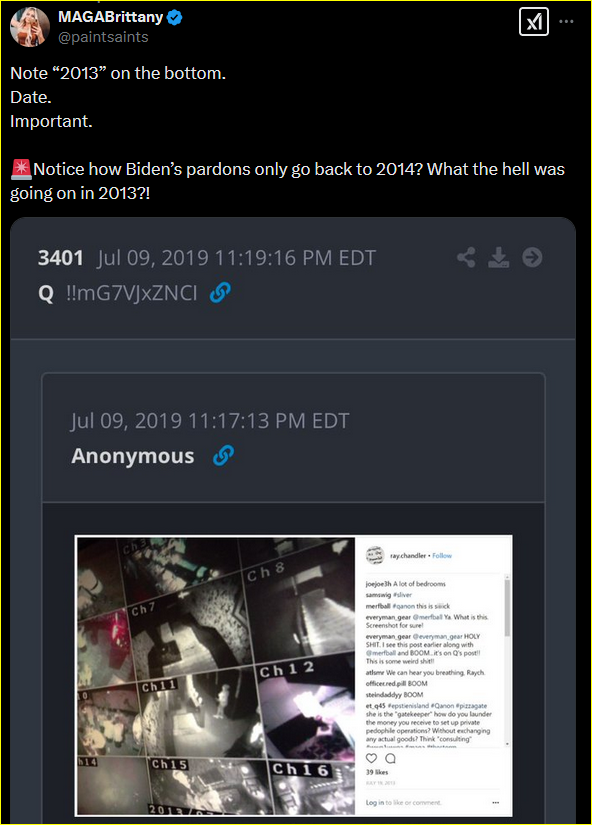
Task: Open the security camera grid image
Action: 216,676
